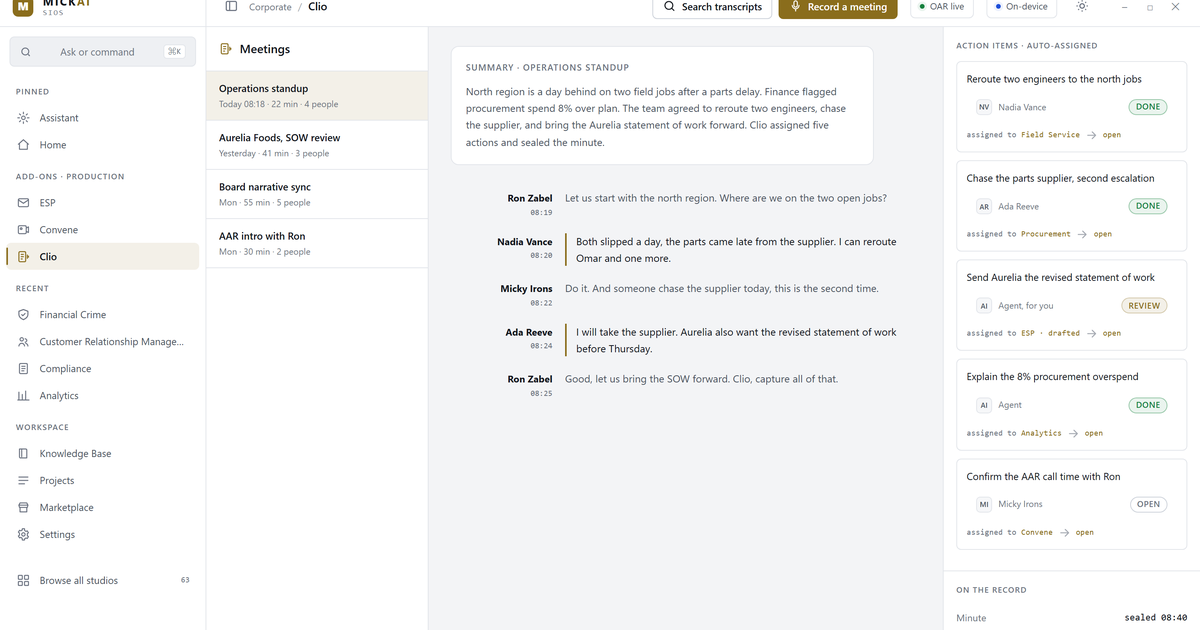
Task: Click the DONE badge on Chase supplier
Action: click(x=1148, y=206)
